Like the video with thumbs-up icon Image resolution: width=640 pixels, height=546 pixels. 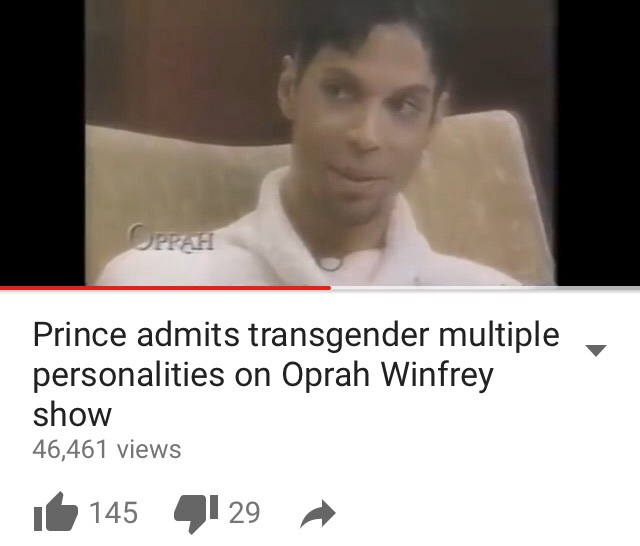click(56, 512)
